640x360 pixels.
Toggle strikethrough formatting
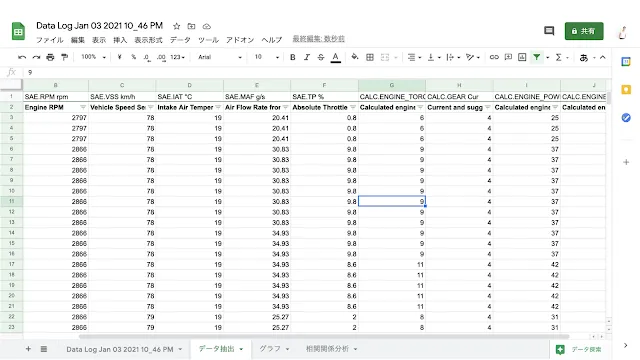pyautogui.click(x=321, y=57)
